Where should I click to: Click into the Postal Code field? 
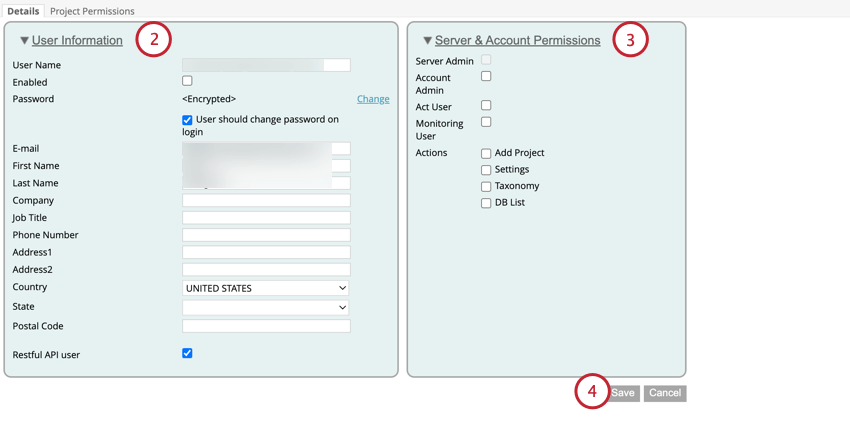[x=266, y=326]
